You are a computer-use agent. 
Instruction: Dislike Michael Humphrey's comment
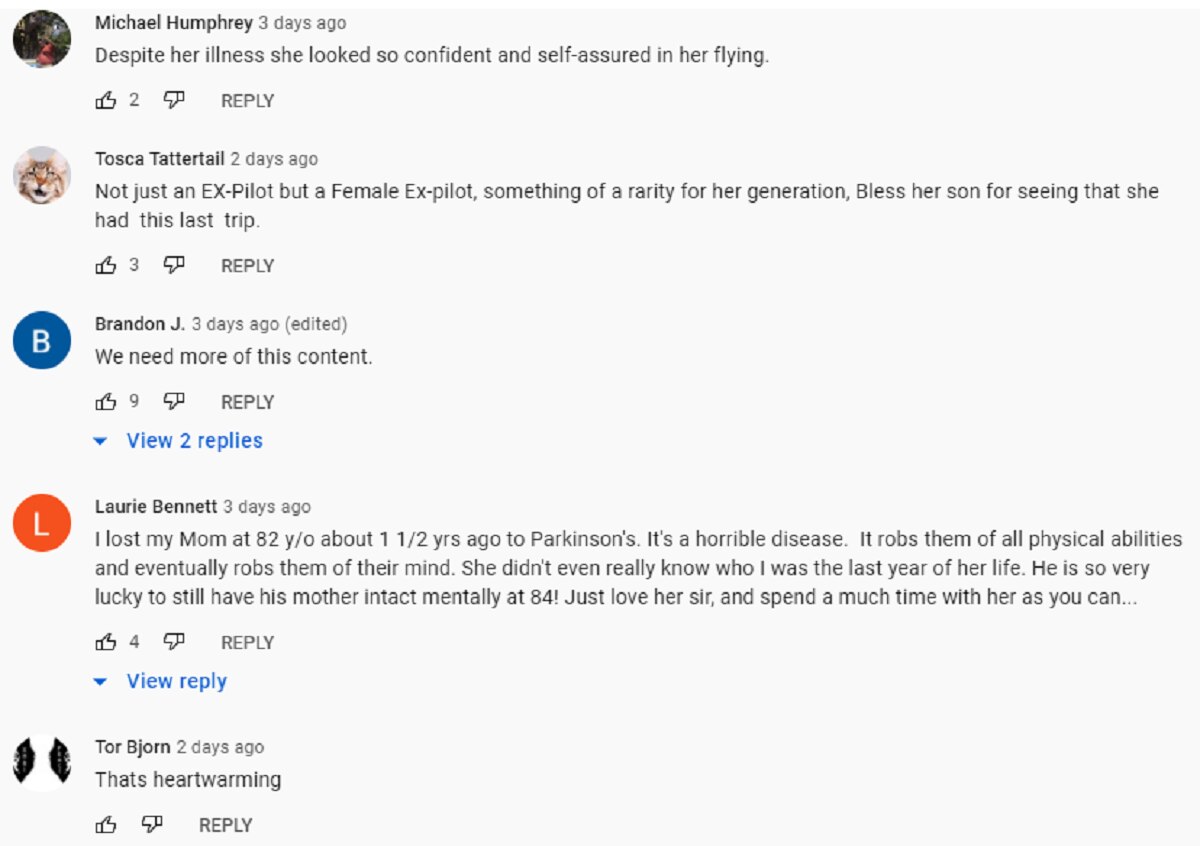click(174, 100)
